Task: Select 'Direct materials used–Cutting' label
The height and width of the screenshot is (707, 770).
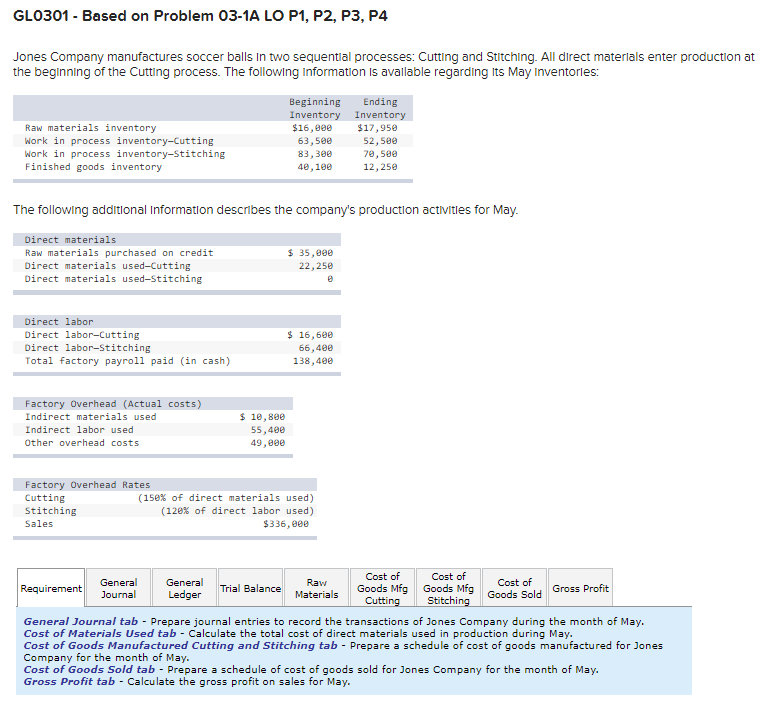Action: 108,266
